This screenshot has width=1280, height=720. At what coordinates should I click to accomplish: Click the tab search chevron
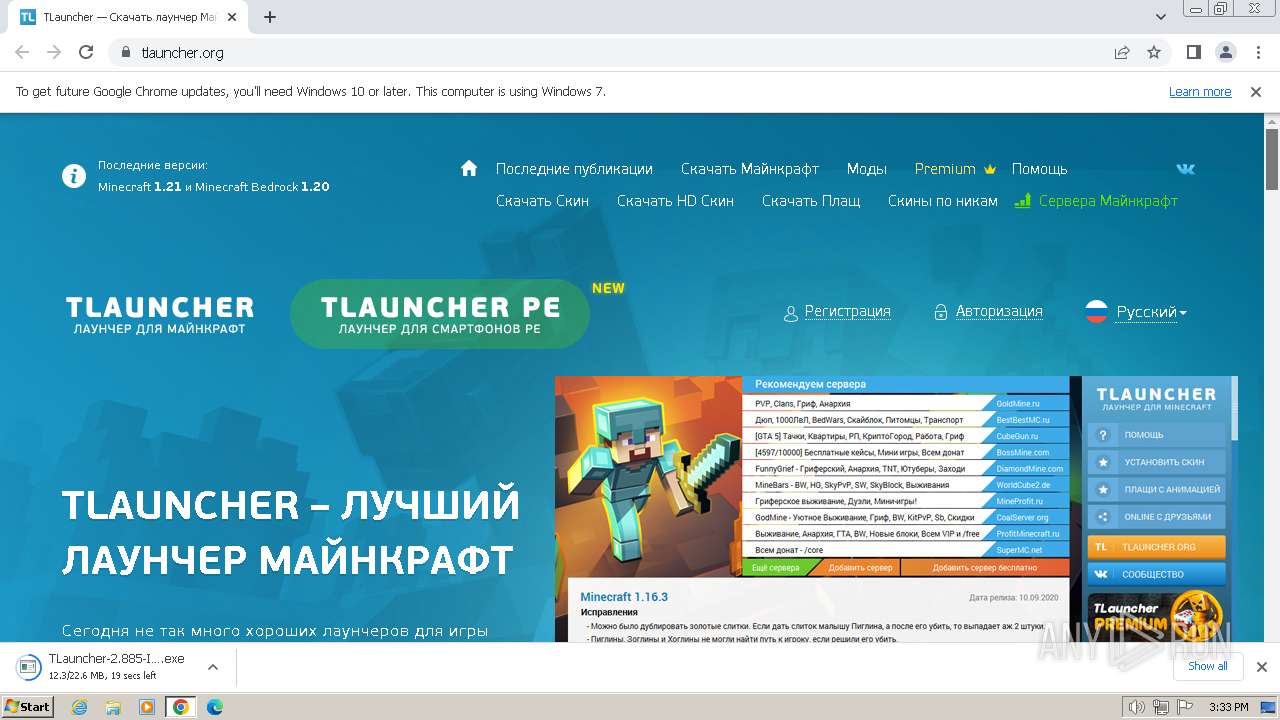[x=1161, y=17]
